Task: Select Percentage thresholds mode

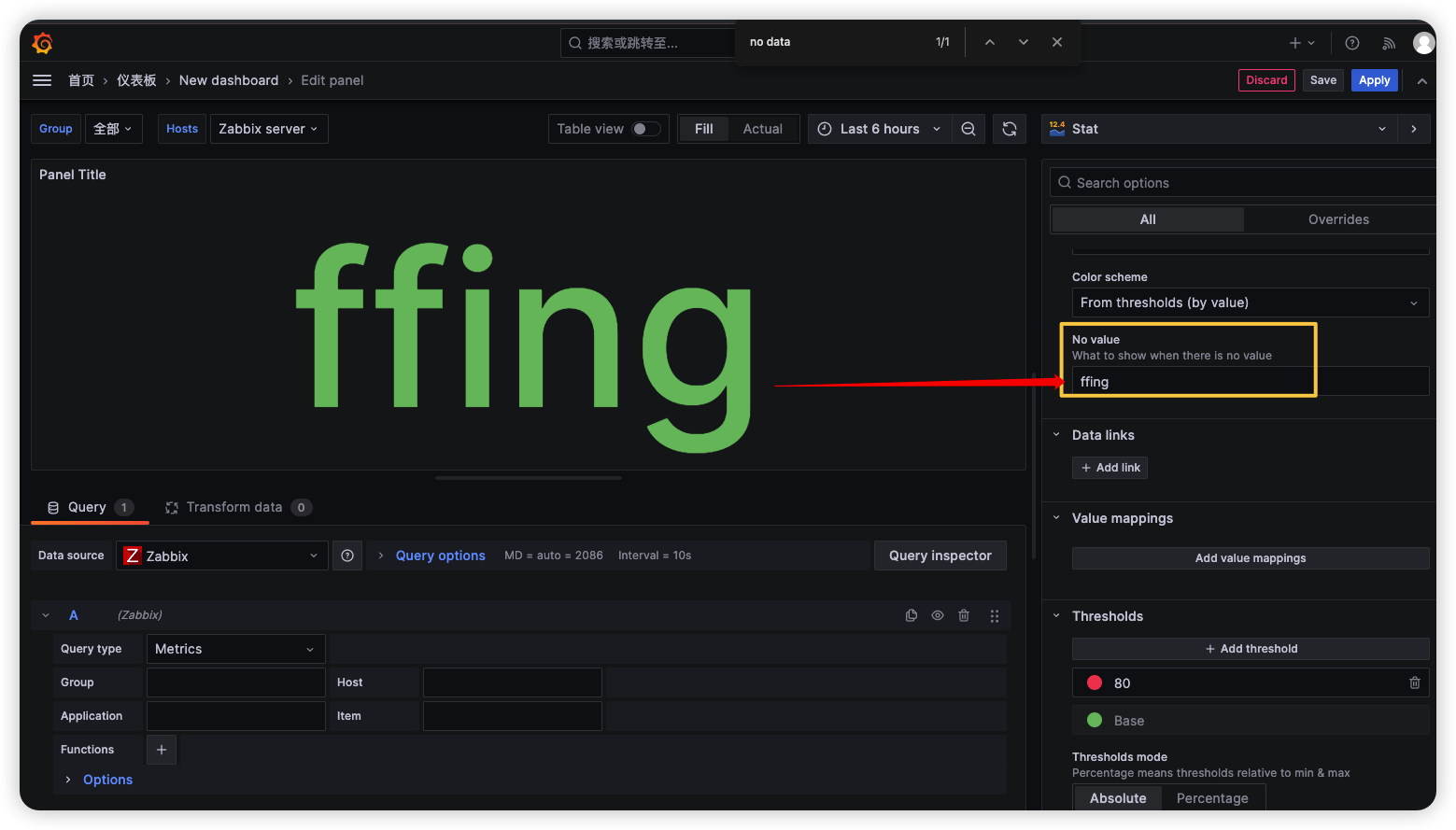Action: 1211,798
